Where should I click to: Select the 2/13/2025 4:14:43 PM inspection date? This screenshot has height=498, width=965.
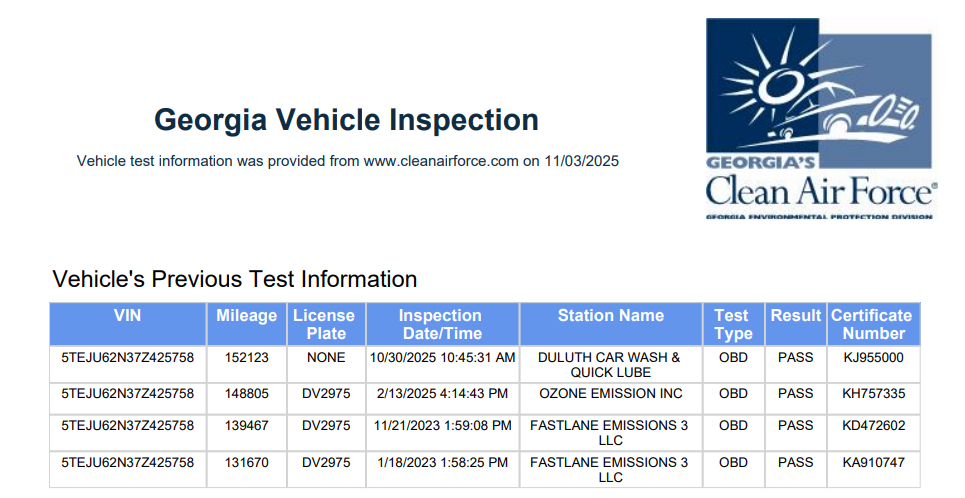coord(442,394)
